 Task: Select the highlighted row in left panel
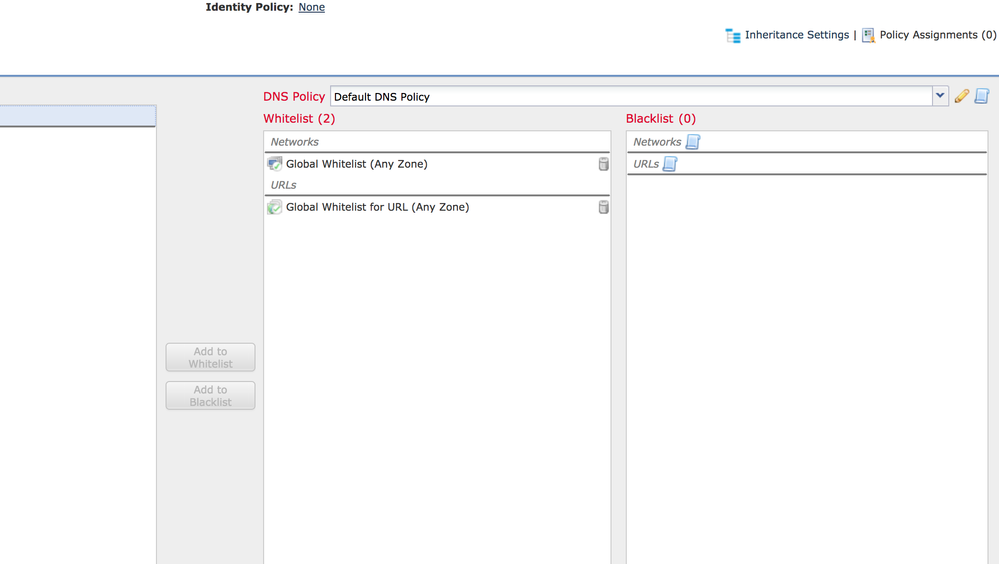pyautogui.click(x=78, y=115)
